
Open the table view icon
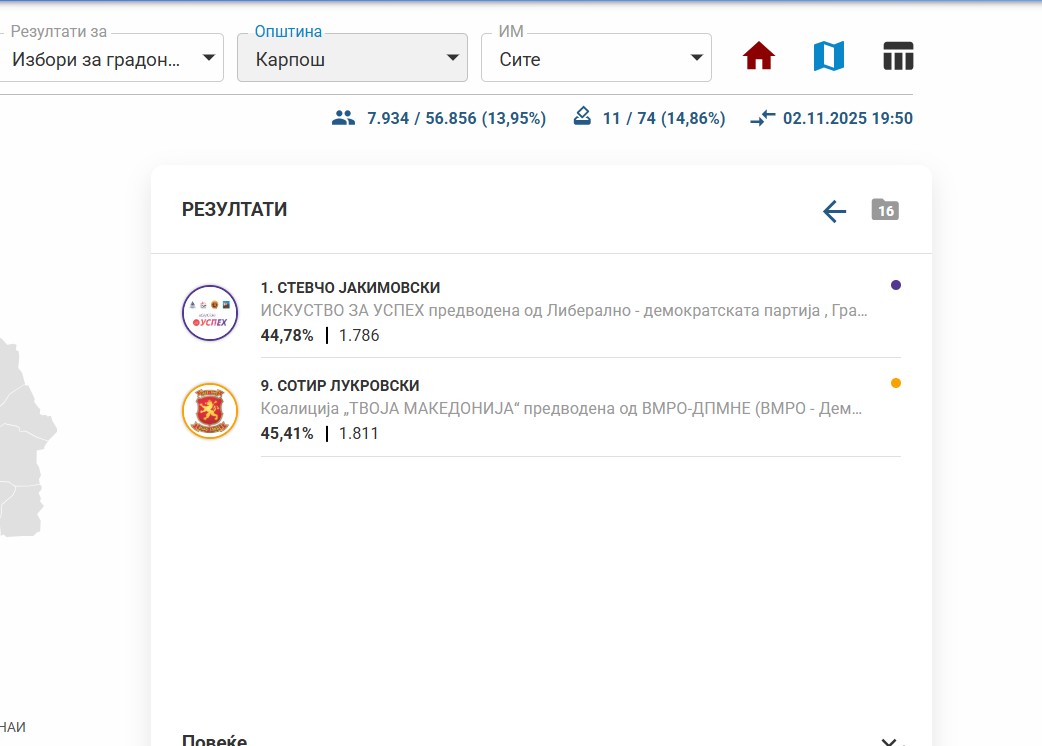pos(898,57)
